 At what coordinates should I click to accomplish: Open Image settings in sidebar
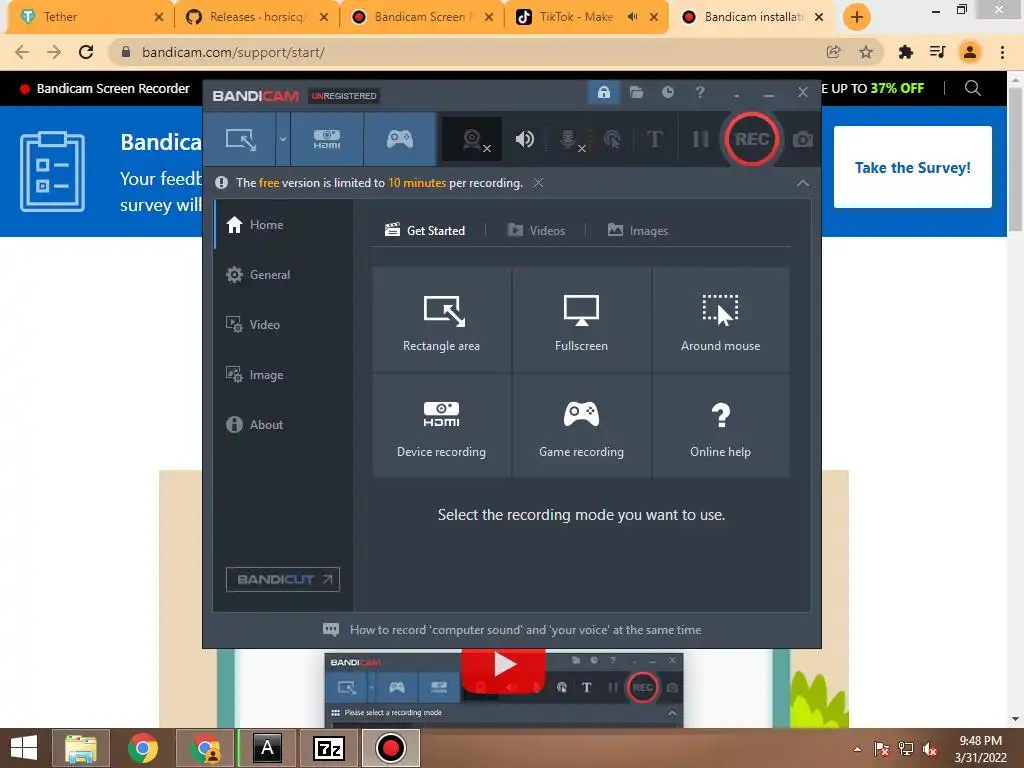283,375
